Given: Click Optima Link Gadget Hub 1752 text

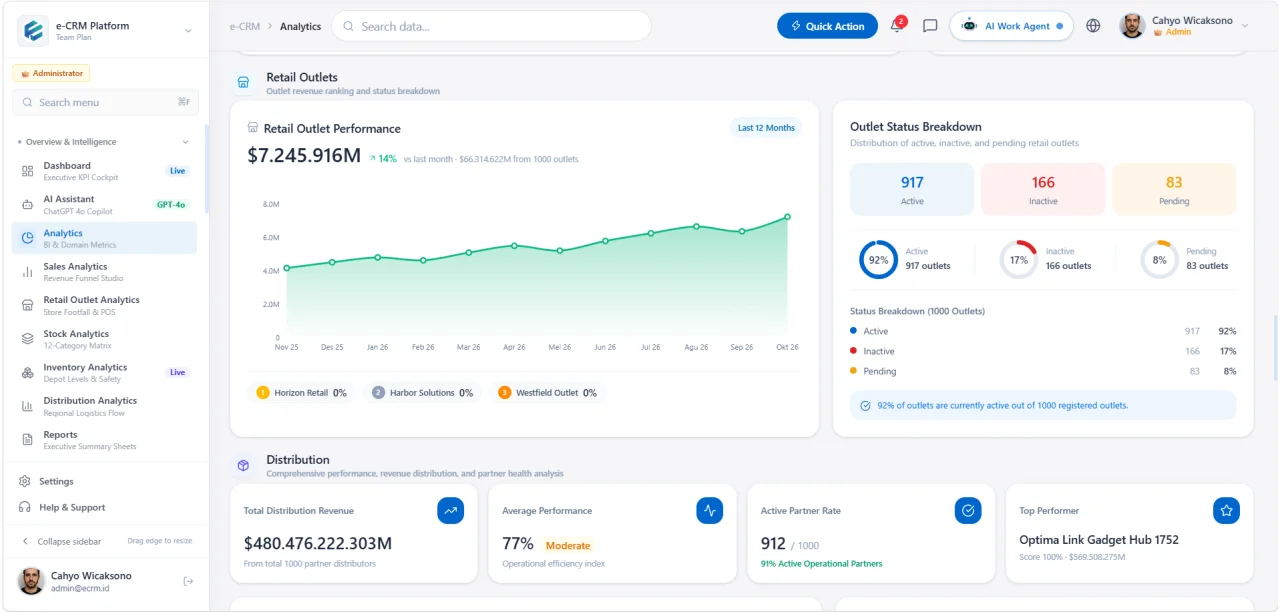Looking at the screenshot, I should (1099, 540).
